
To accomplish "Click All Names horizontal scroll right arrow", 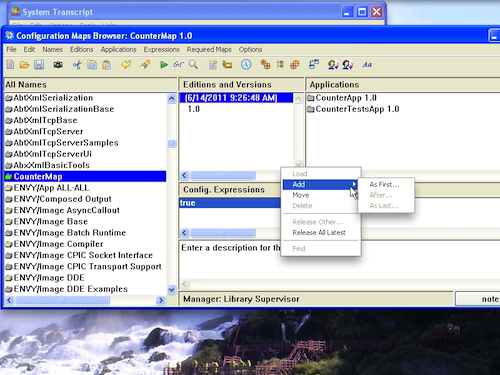I will 161,300.
